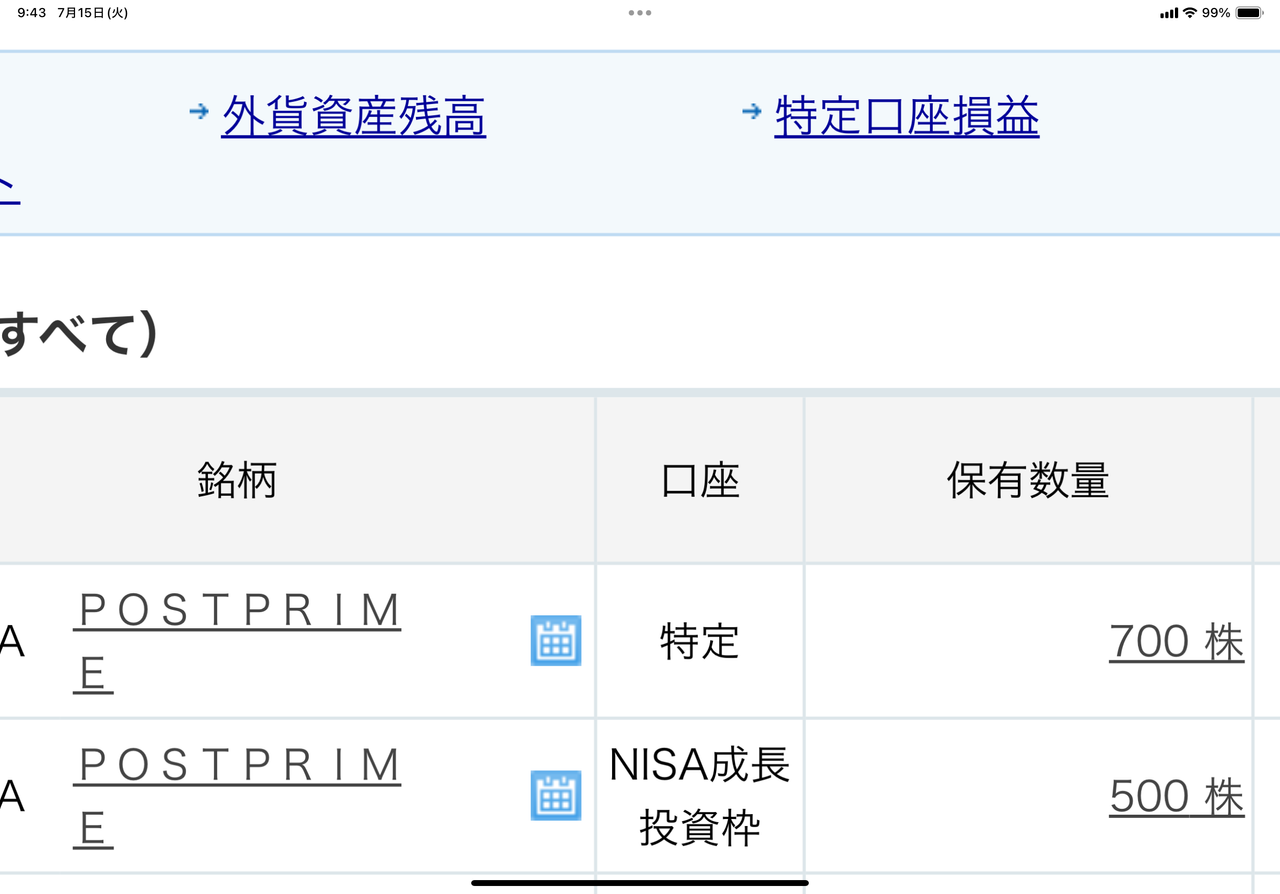Tap the home indicator bar at screen bottom

tap(640, 882)
